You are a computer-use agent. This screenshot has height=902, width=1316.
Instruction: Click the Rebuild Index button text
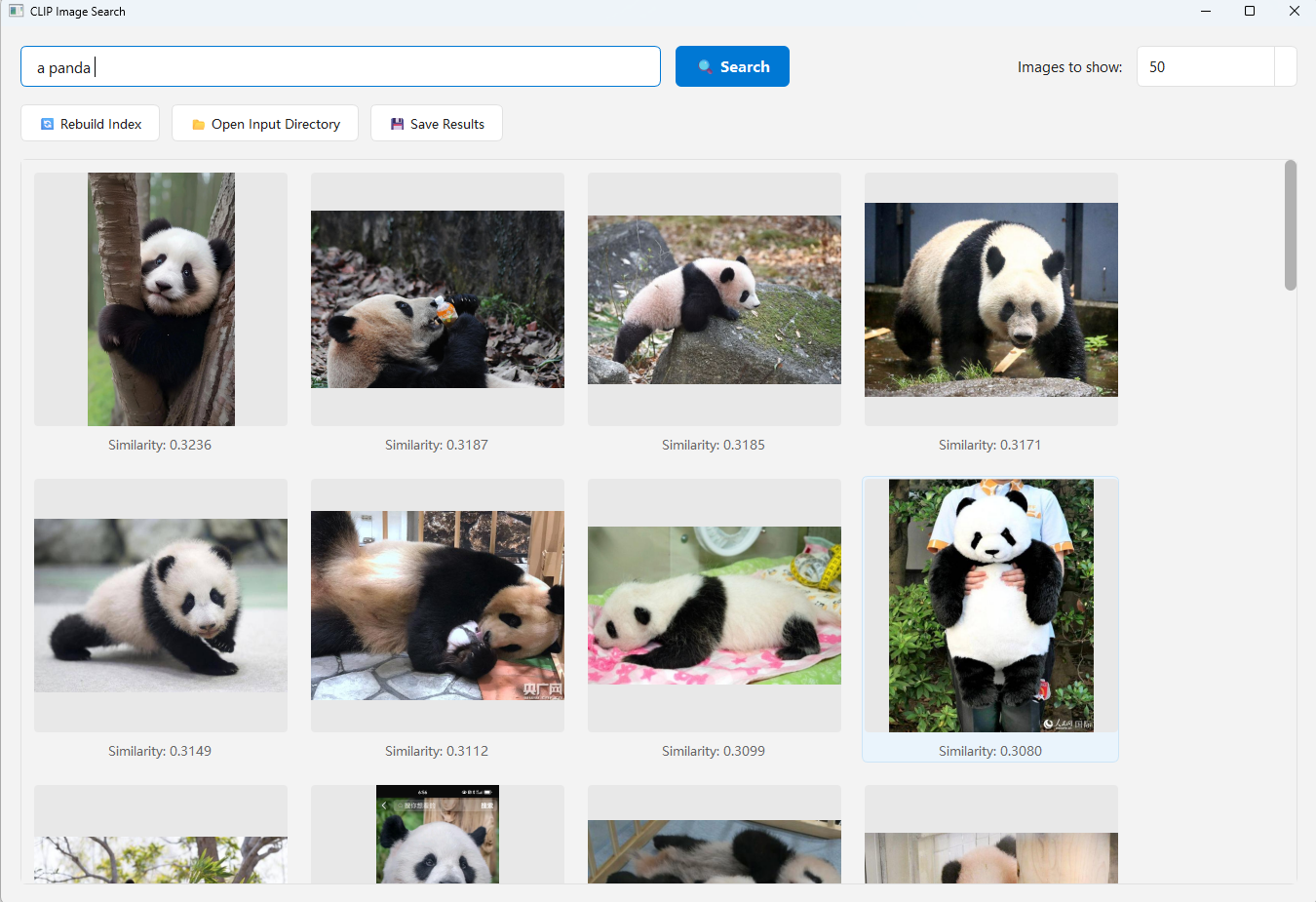click(100, 124)
